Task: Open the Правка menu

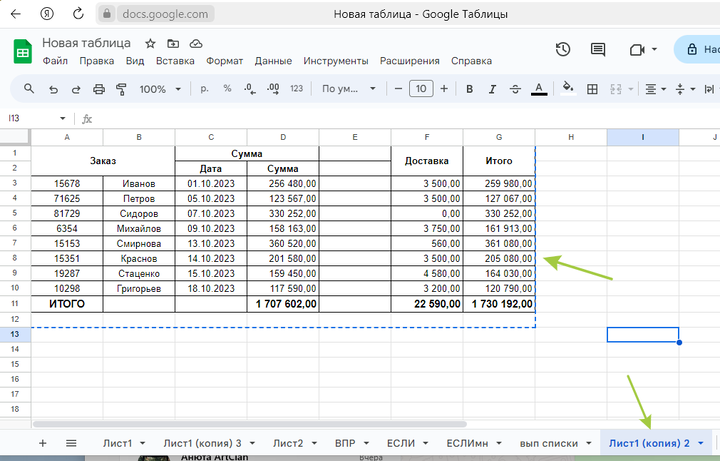Action: pyautogui.click(x=96, y=61)
